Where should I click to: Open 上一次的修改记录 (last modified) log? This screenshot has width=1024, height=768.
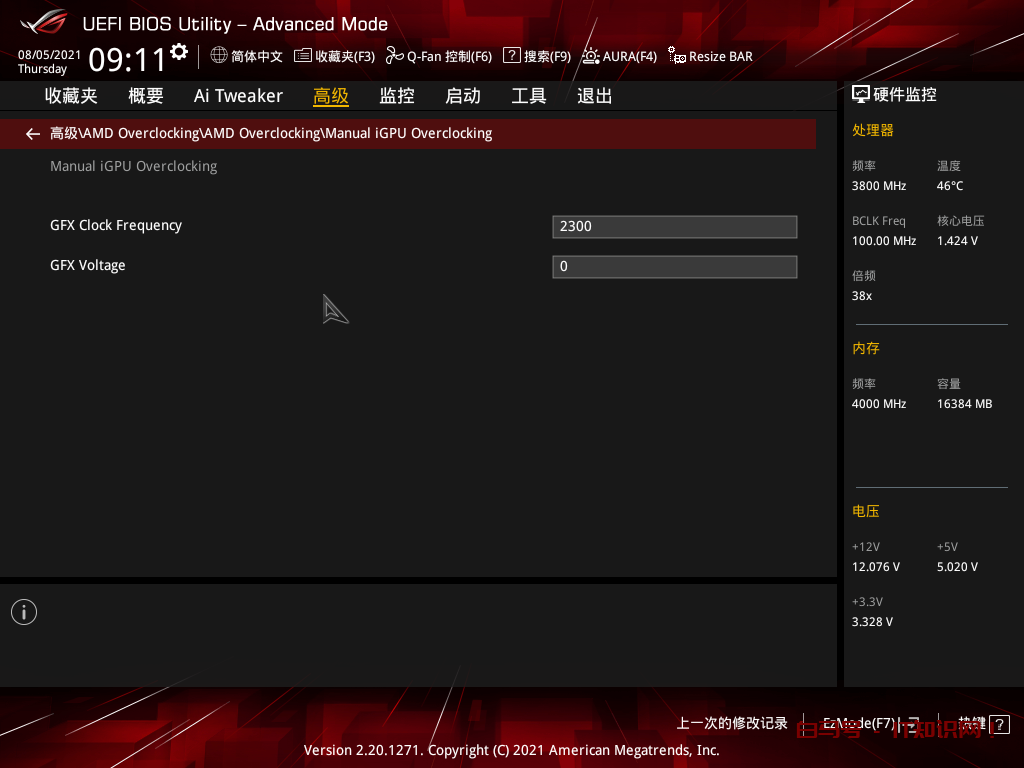pyautogui.click(x=732, y=724)
